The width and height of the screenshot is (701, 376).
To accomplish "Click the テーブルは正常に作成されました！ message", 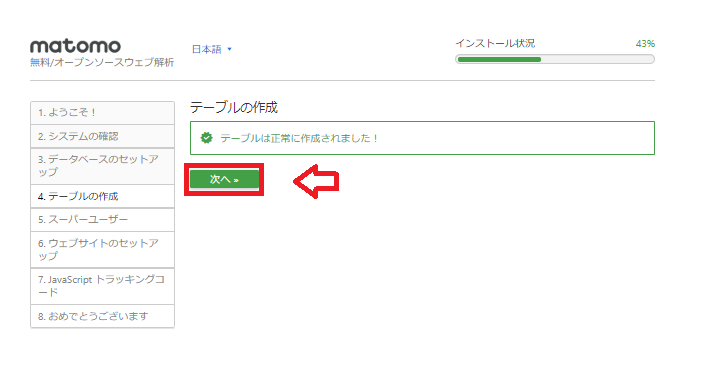I will point(299,138).
